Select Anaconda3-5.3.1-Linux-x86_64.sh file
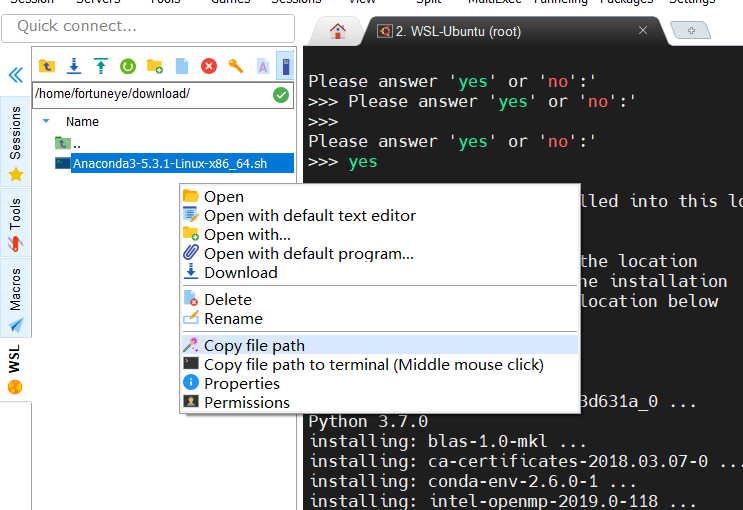This screenshot has width=743, height=510. click(x=174, y=164)
